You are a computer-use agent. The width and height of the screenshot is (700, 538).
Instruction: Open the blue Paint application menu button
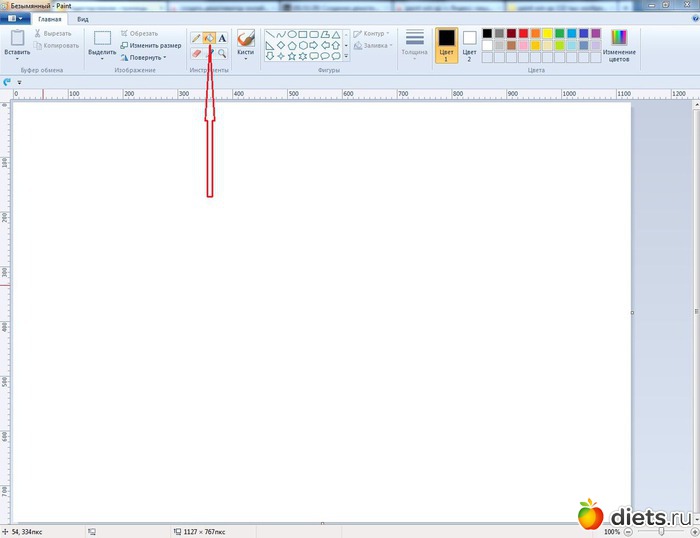(16, 19)
